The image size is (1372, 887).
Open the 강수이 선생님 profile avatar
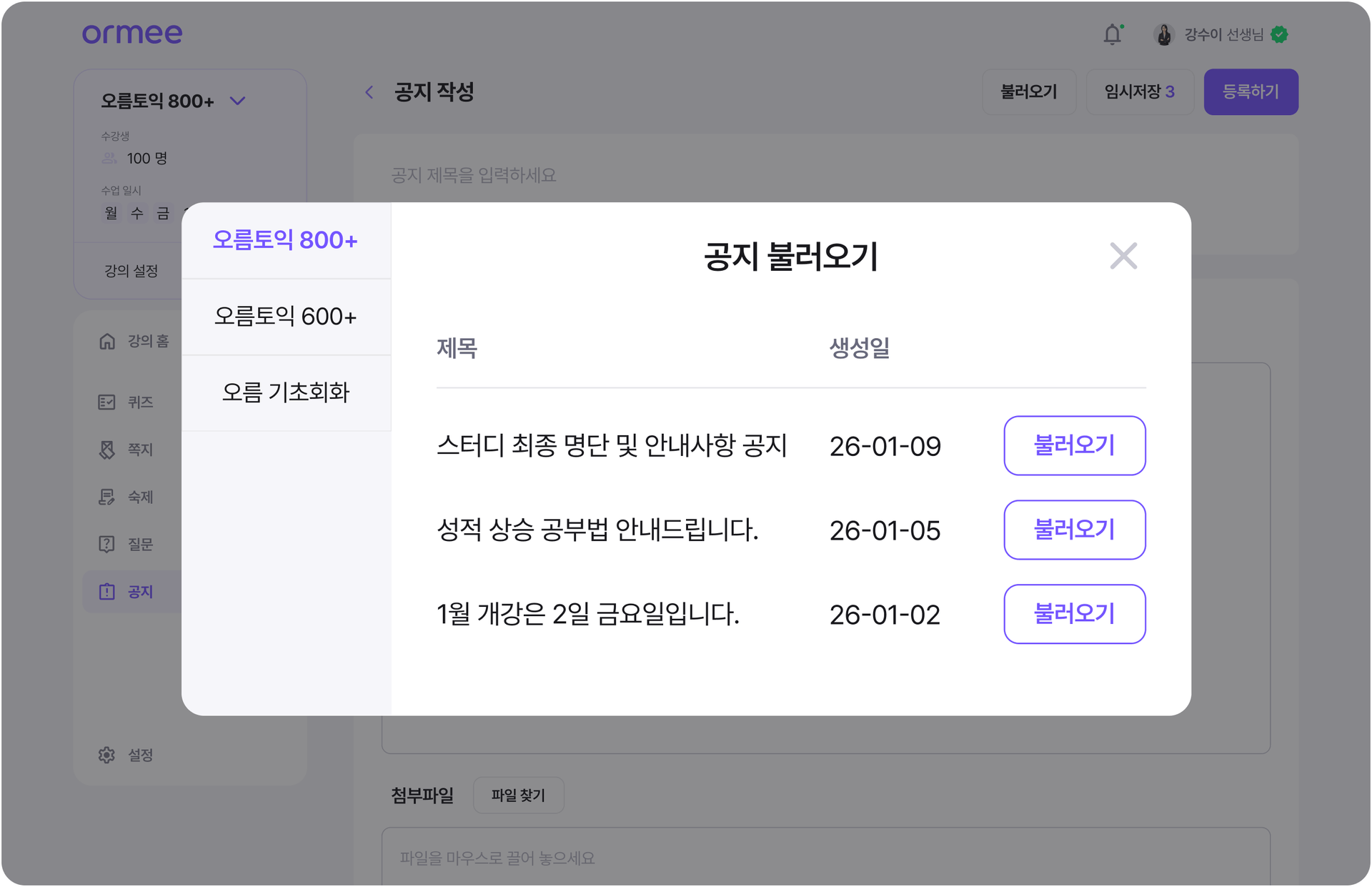(x=1166, y=34)
